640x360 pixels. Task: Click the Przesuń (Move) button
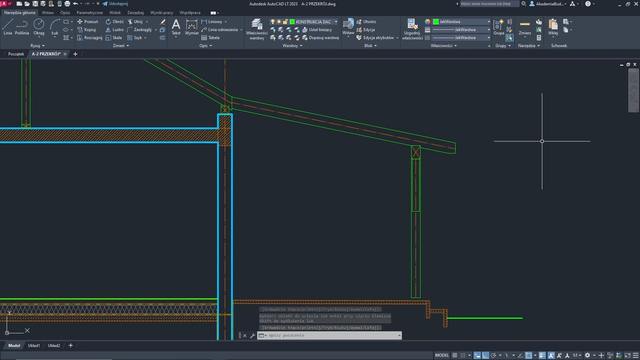coord(87,22)
